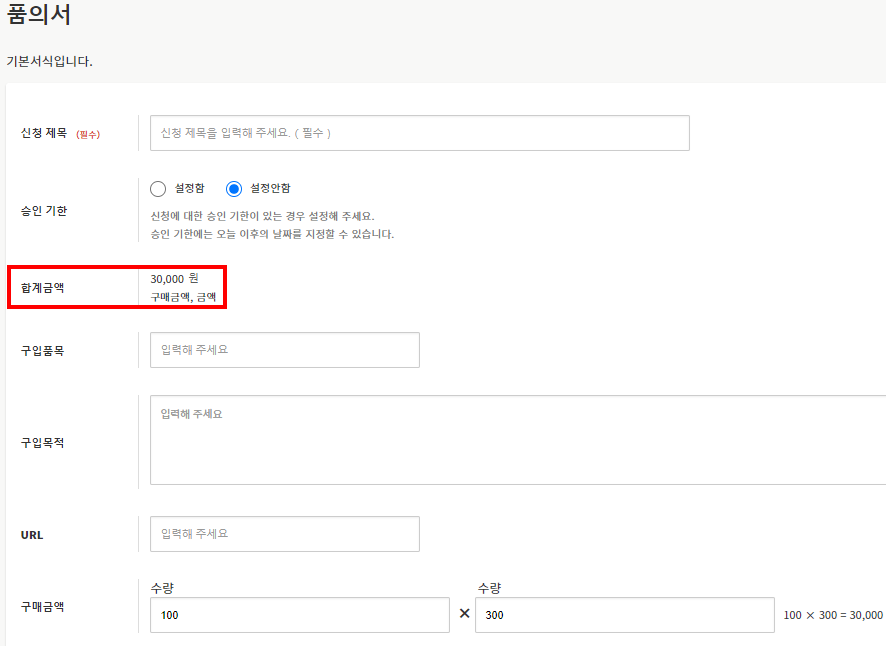Click the 품의서 page heading
Image resolution: width=886 pixels, height=646 pixels.
(x=39, y=16)
